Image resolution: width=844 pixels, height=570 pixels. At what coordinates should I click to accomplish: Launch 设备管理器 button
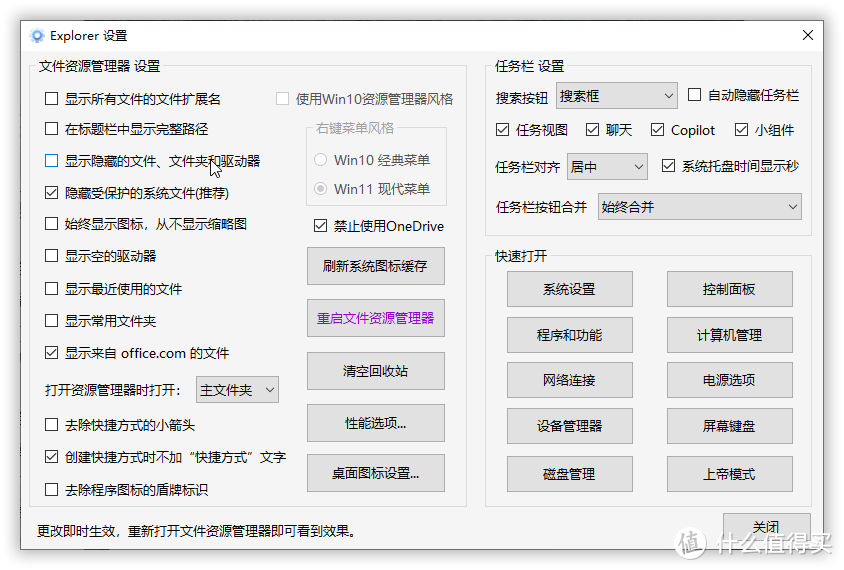click(569, 426)
